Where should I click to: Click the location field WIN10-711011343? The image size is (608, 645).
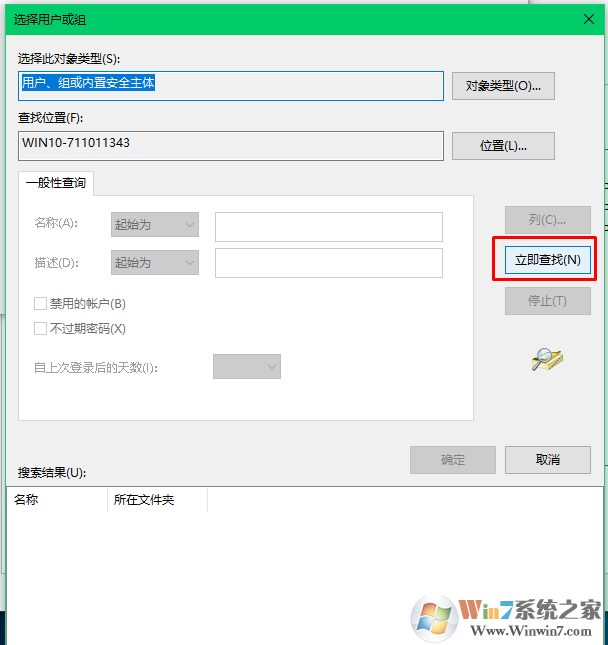[x=231, y=146]
